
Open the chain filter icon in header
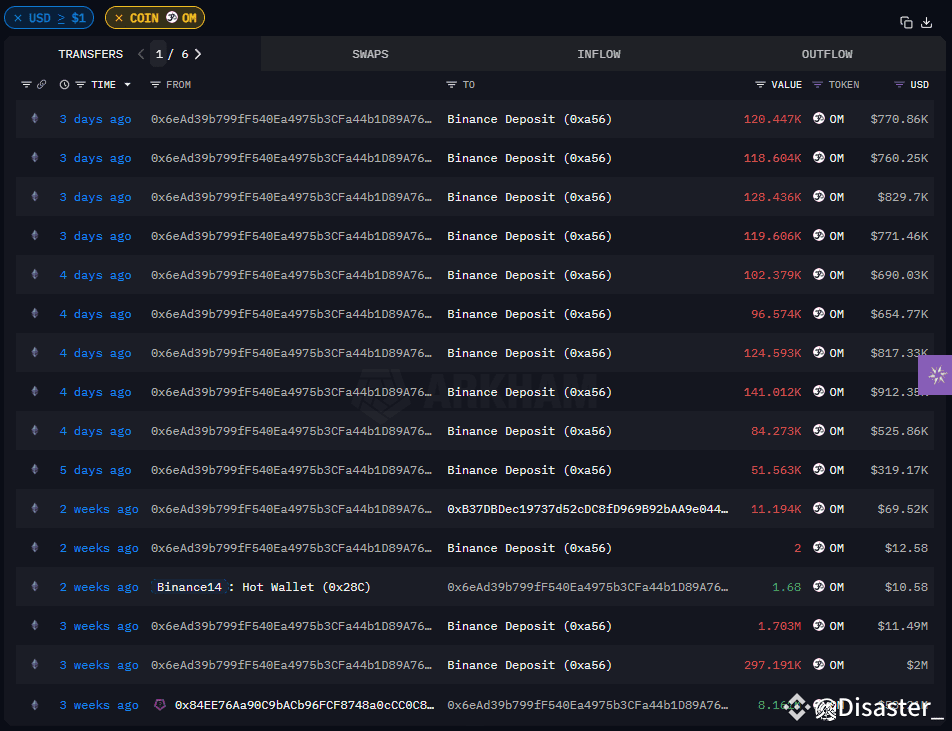(26, 84)
